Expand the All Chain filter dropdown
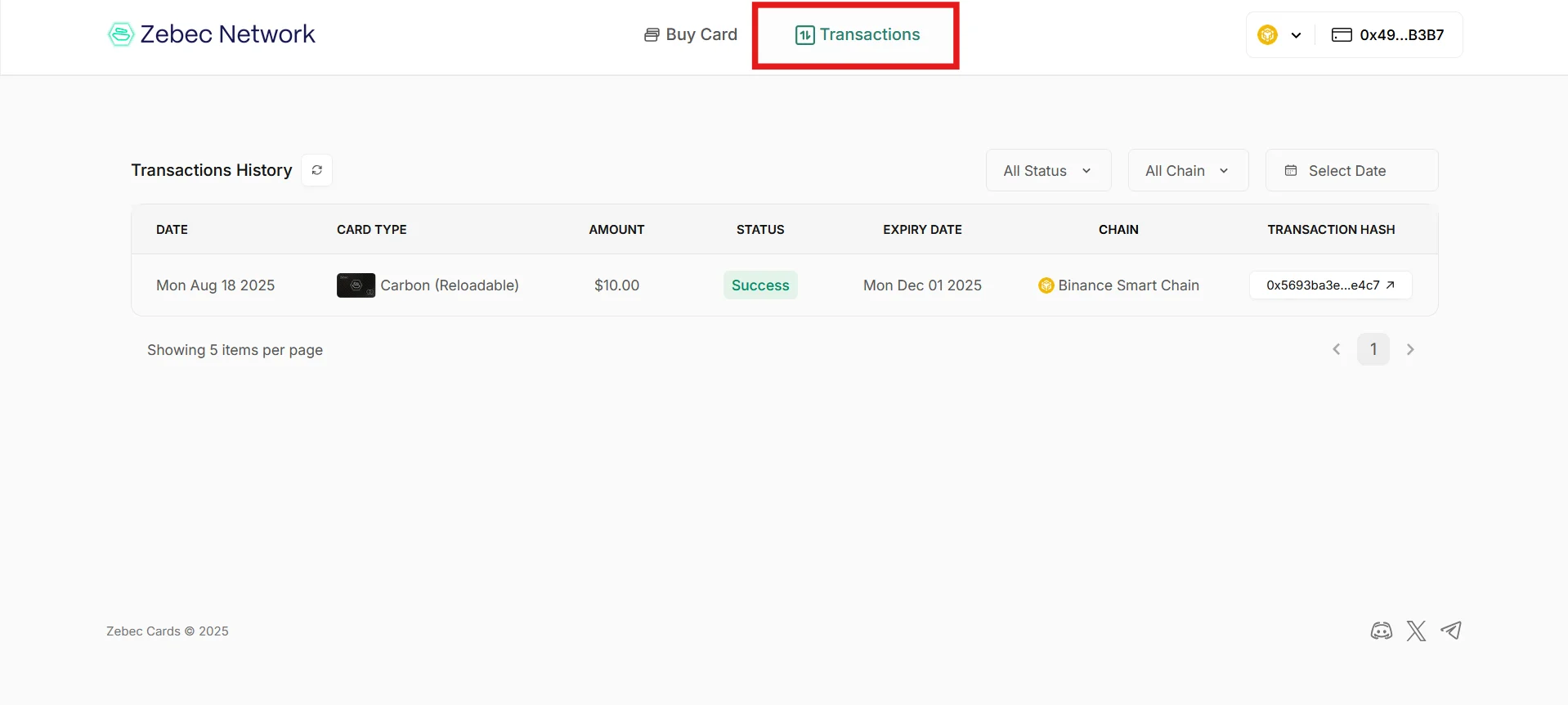1568x705 pixels. (1187, 170)
